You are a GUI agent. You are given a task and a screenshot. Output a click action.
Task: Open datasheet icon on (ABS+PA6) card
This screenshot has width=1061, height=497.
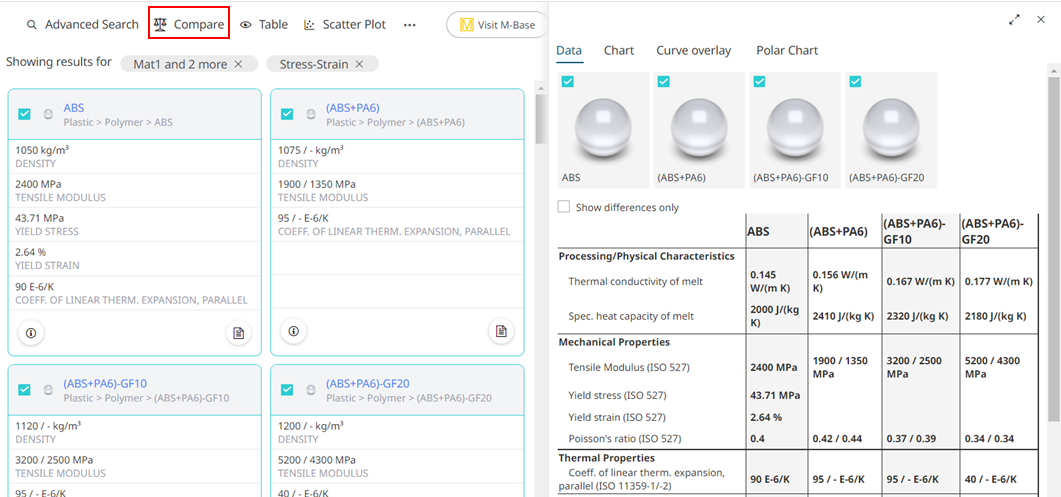[x=501, y=331]
